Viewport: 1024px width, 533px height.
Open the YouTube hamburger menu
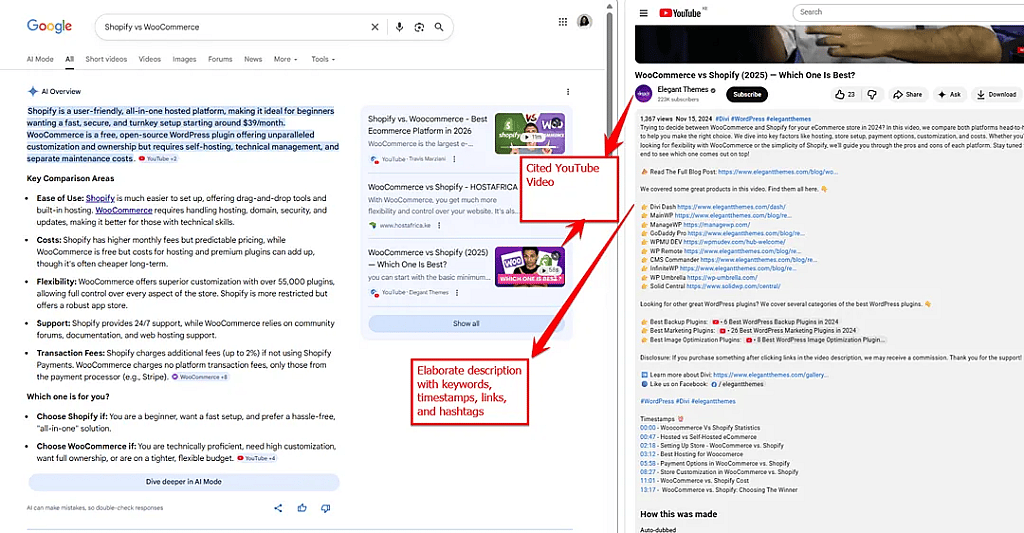(643, 13)
